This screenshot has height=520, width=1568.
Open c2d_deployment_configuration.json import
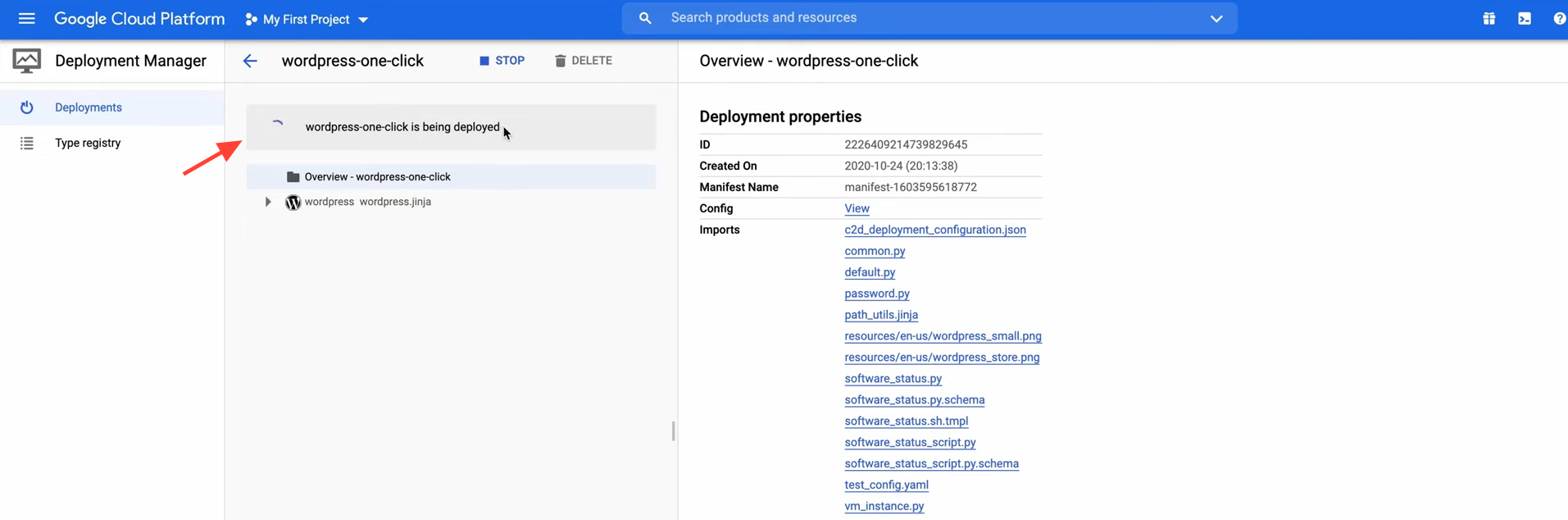935,230
